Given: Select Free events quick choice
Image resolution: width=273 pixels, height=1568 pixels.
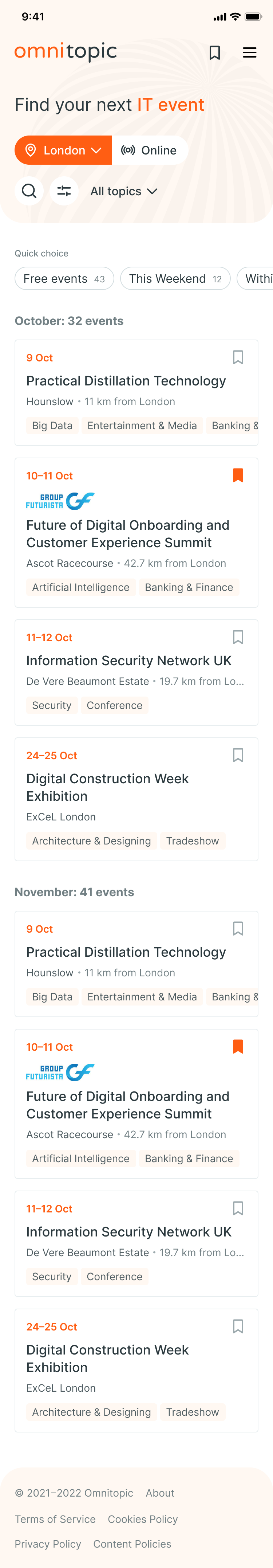Looking at the screenshot, I should [64, 279].
